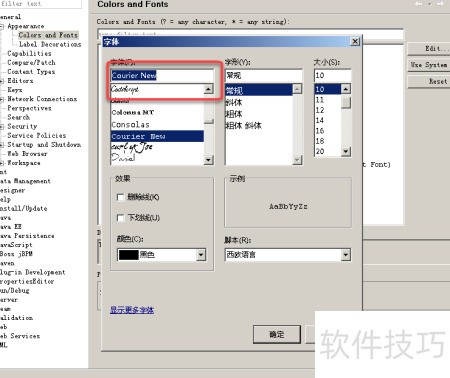Click the font style input field 常规

264,75
